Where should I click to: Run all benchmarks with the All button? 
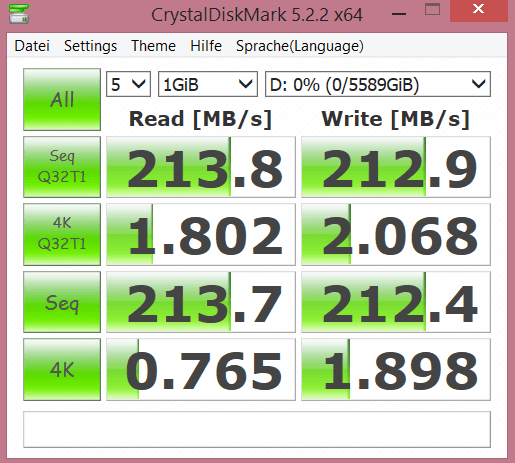pos(62,99)
